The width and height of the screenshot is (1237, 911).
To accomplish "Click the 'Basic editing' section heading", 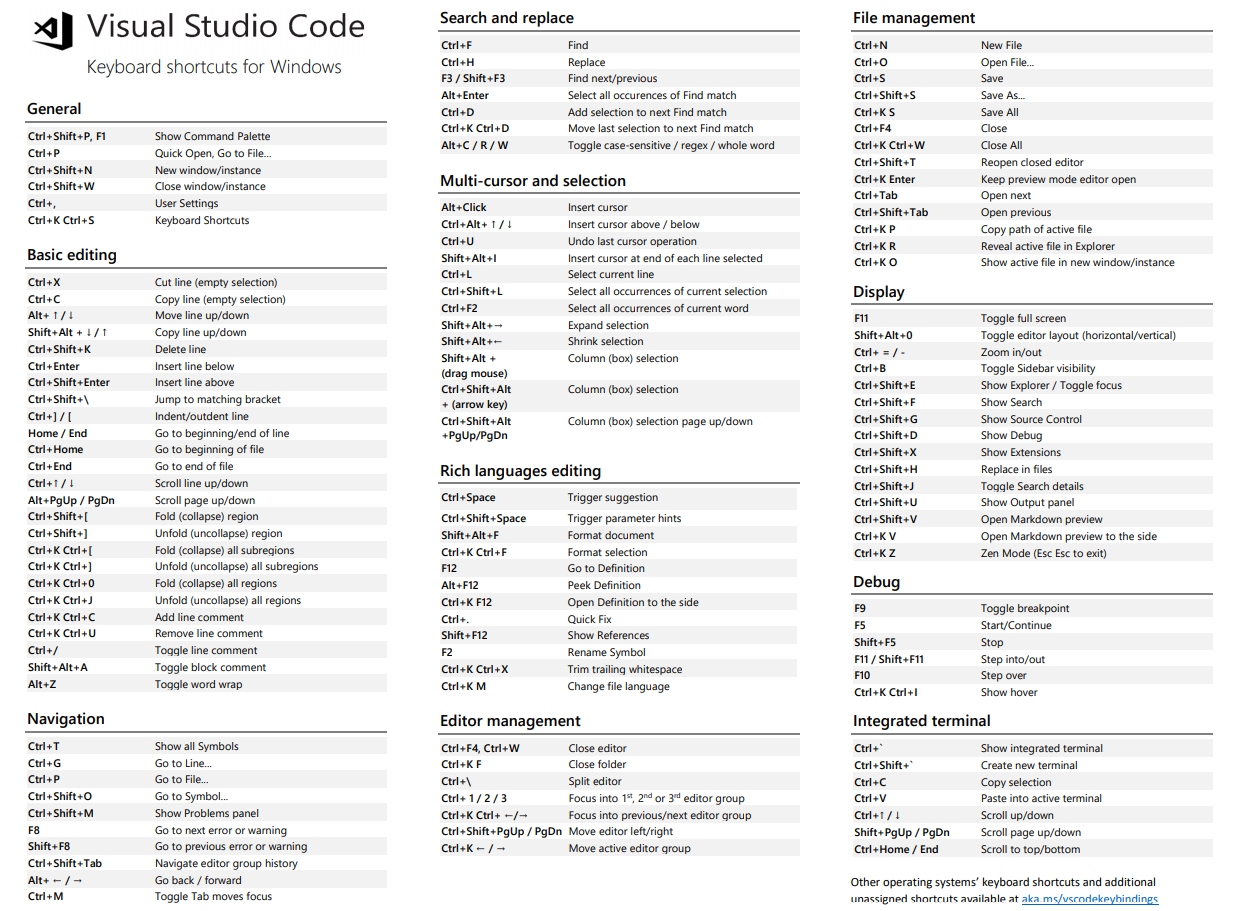I will pyautogui.click(x=72, y=255).
